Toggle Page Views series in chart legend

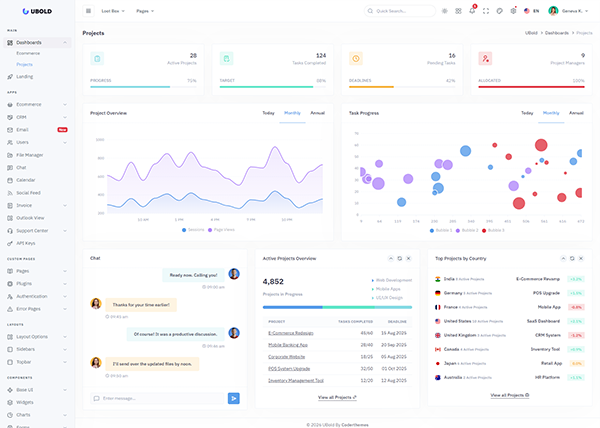(x=221, y=229)
